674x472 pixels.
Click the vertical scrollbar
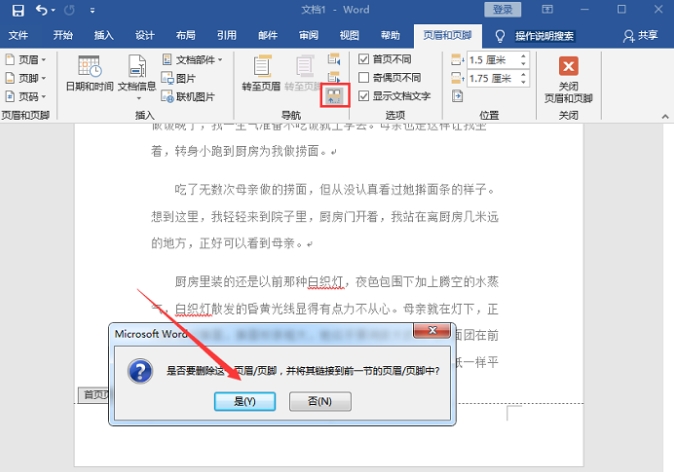(x=668, y=297)
